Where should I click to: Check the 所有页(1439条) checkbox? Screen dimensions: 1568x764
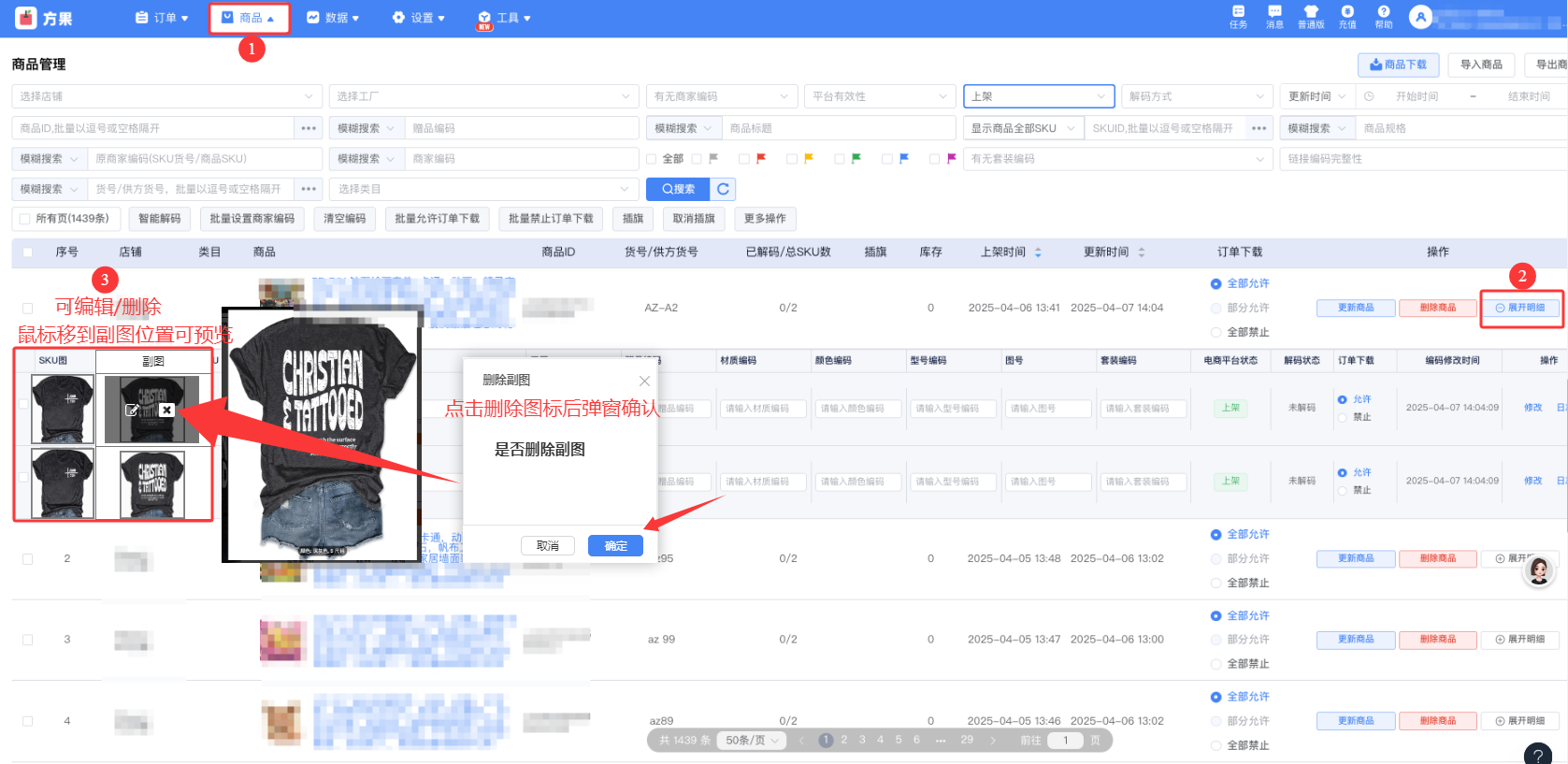click(x=25, y=219)
